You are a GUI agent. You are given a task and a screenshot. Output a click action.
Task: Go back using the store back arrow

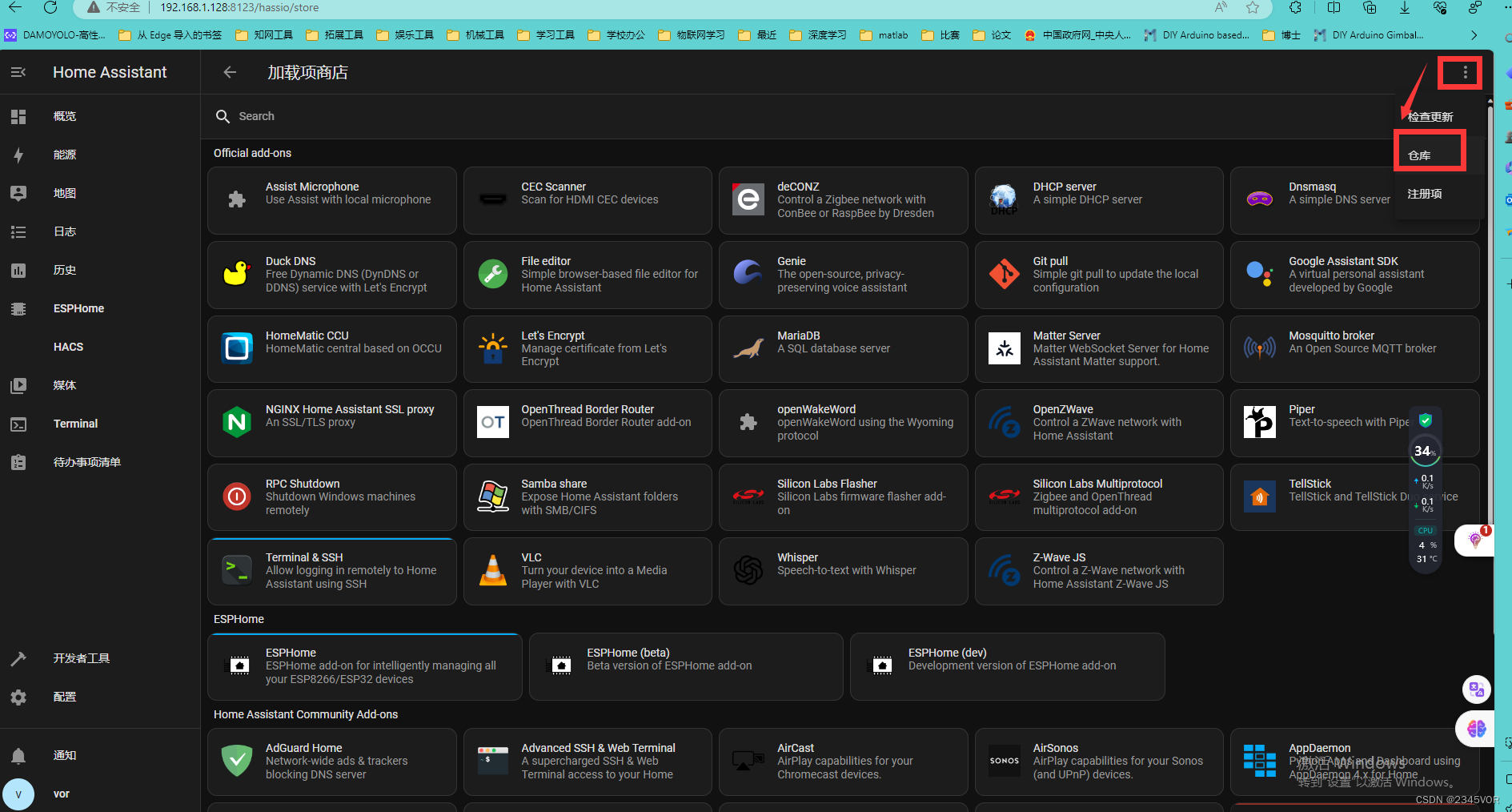[x=230, y=72]
